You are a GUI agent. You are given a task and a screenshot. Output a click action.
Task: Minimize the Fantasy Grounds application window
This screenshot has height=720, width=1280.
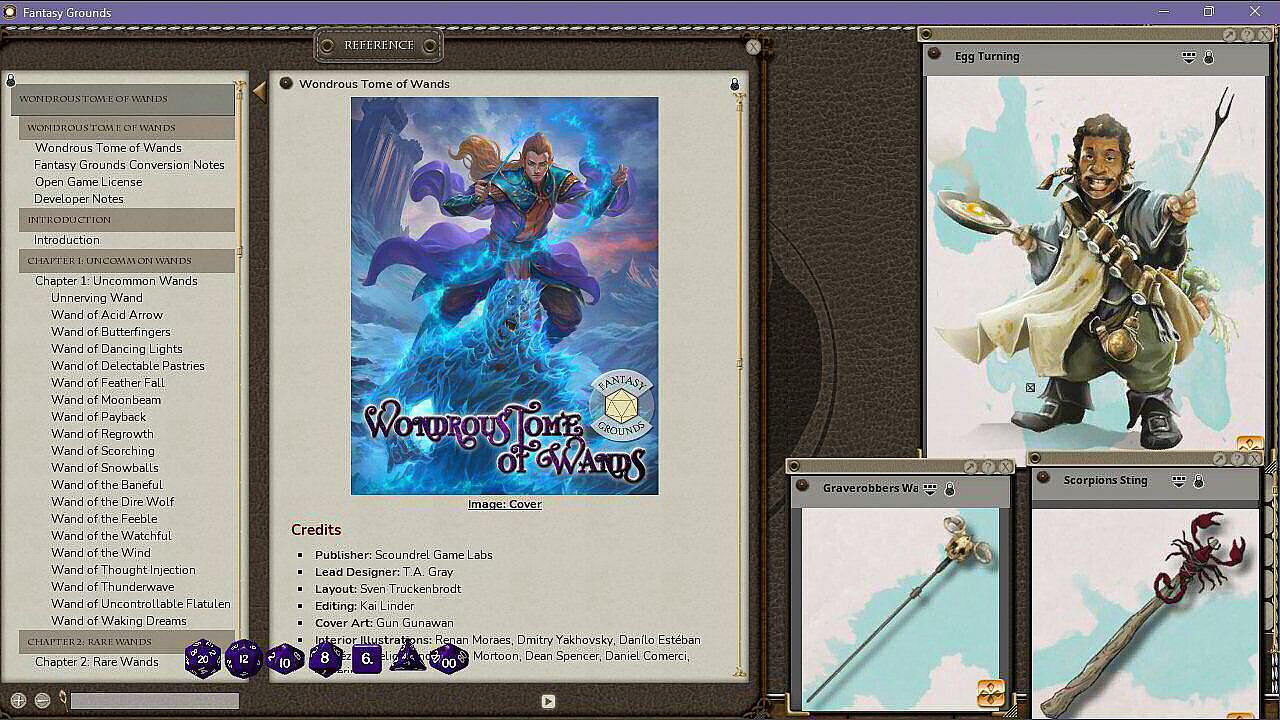coord(1163,12)
